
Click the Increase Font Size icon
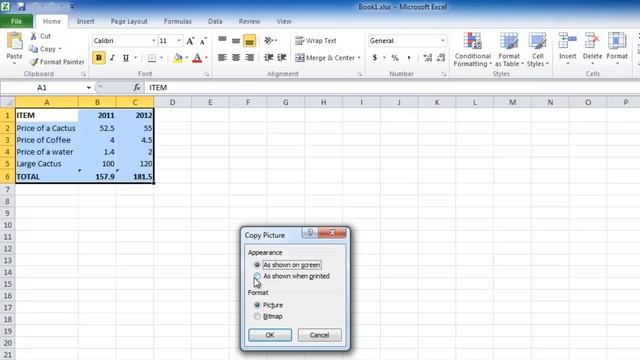[190, 41]
